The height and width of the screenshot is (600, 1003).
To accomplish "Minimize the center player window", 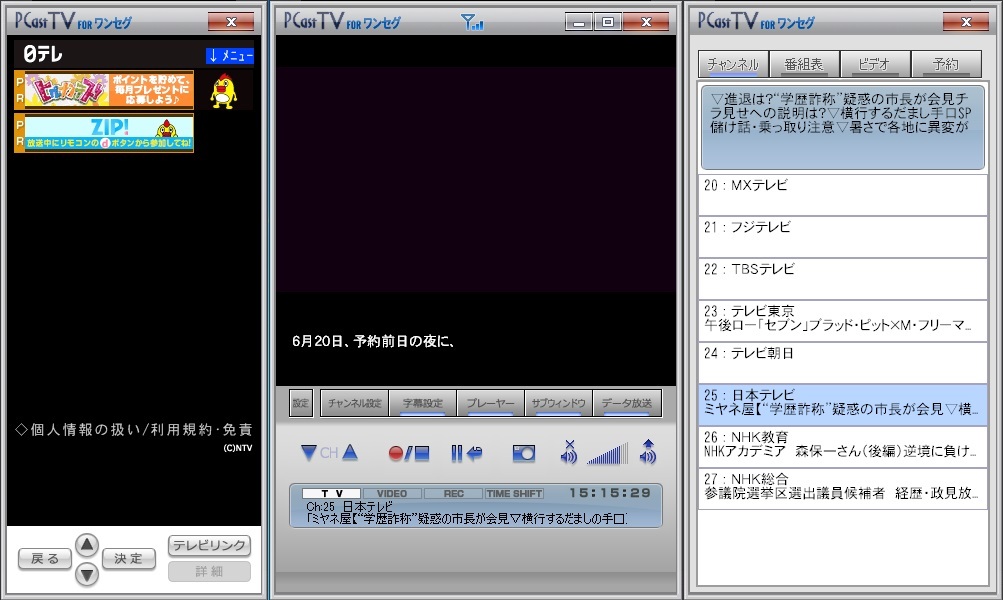I will coord(579,22).
